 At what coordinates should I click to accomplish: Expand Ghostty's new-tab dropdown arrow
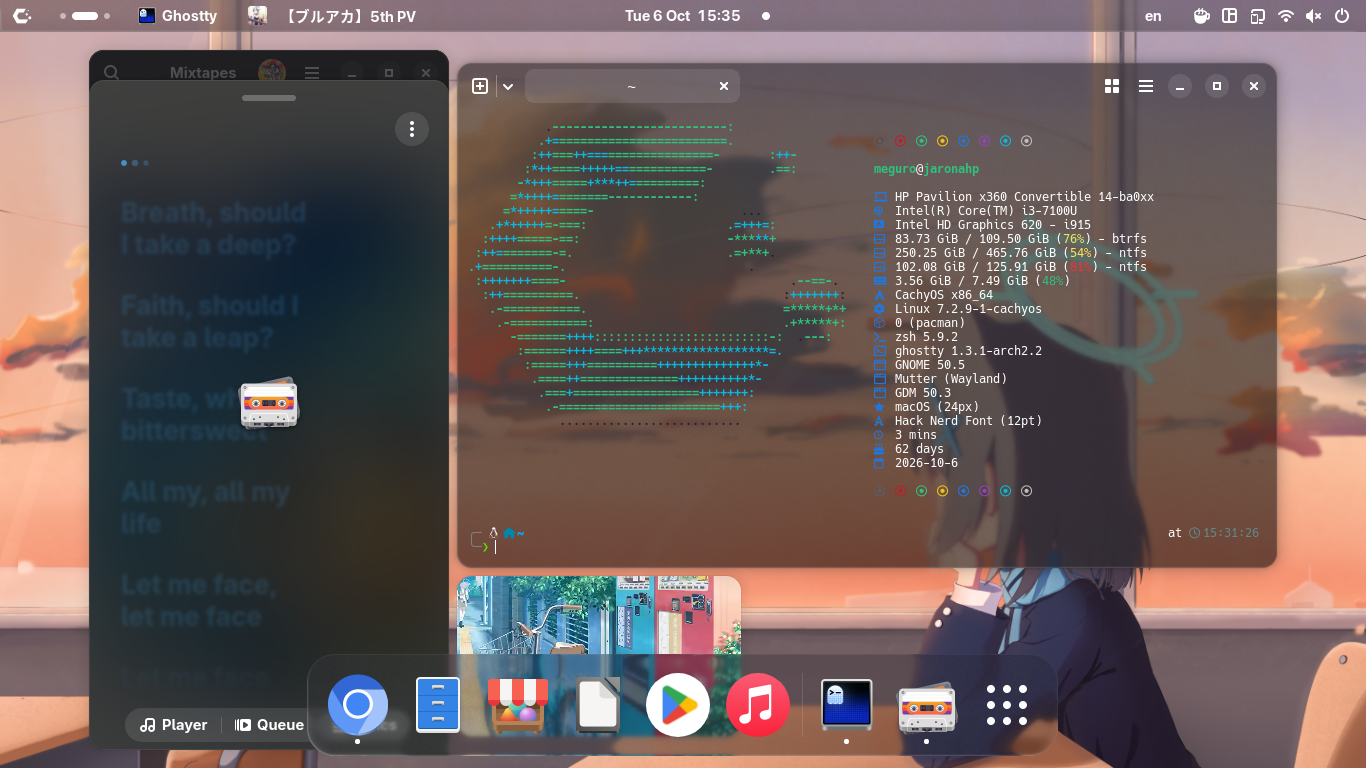508,86
